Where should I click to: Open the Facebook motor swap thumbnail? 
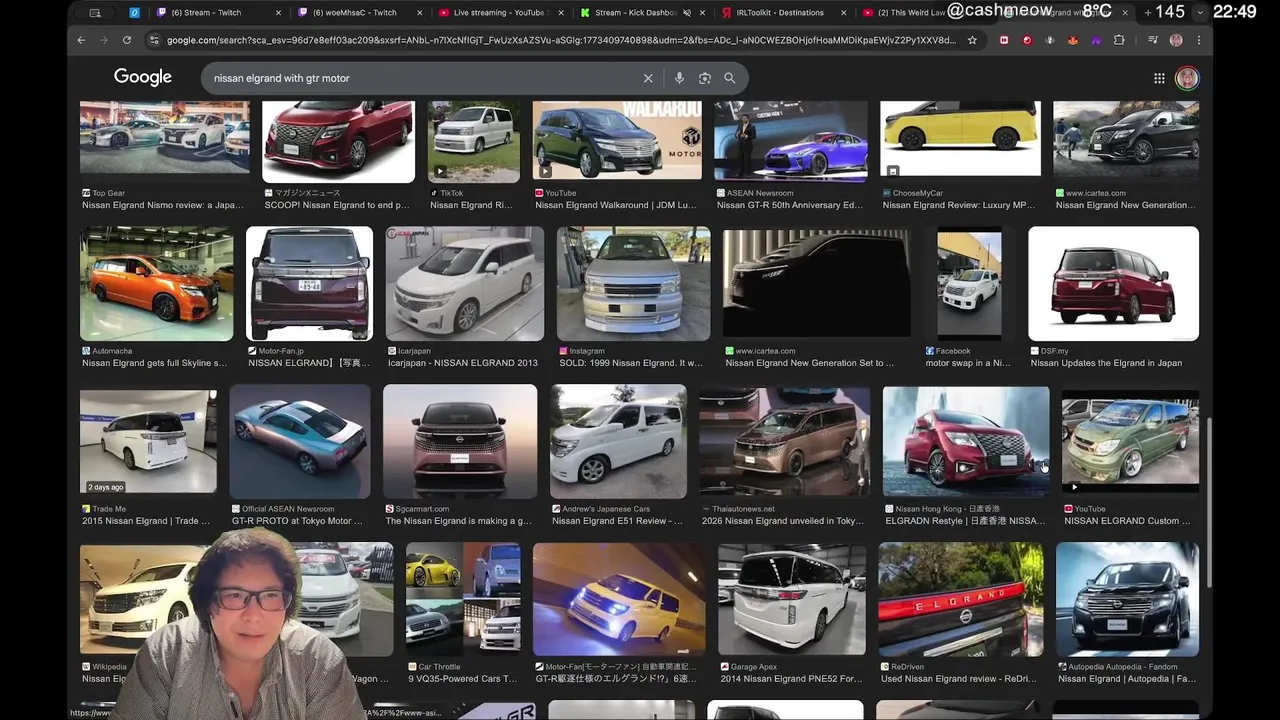(x=969, y=284)
